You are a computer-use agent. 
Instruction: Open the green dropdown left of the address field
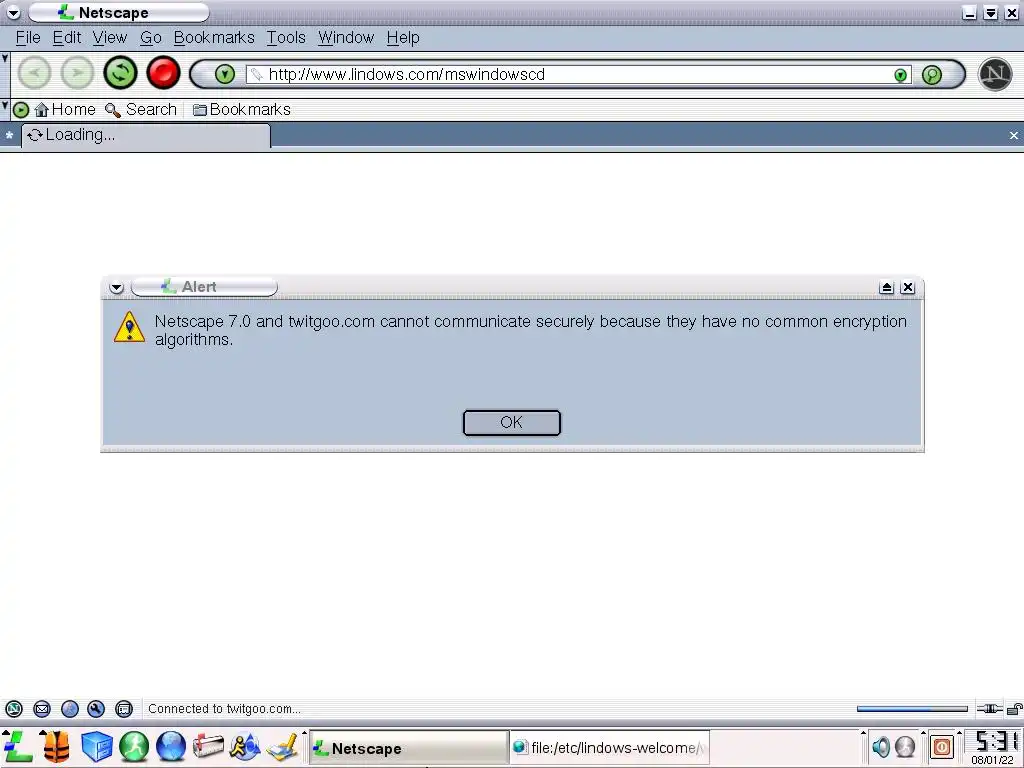coord(224,74)
